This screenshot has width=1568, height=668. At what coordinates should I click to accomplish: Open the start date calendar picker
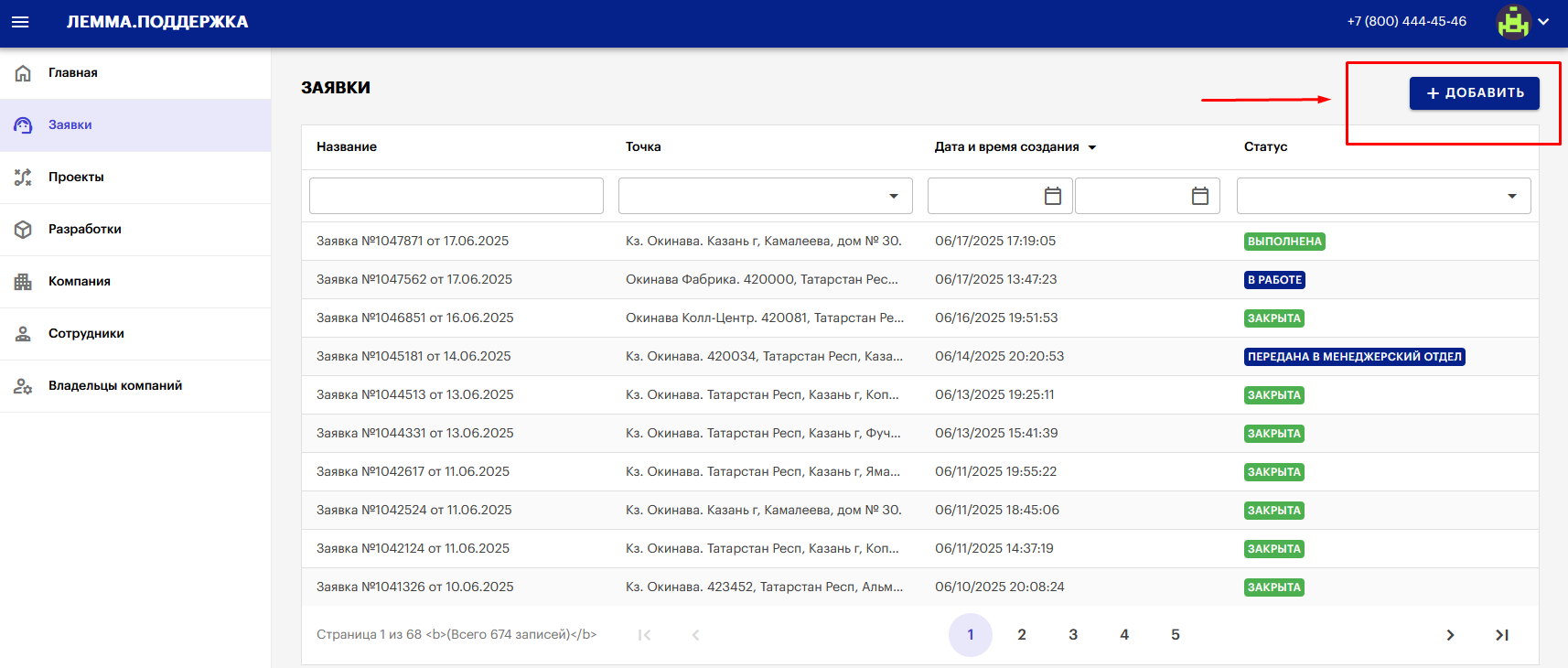tap(1053, 196)
